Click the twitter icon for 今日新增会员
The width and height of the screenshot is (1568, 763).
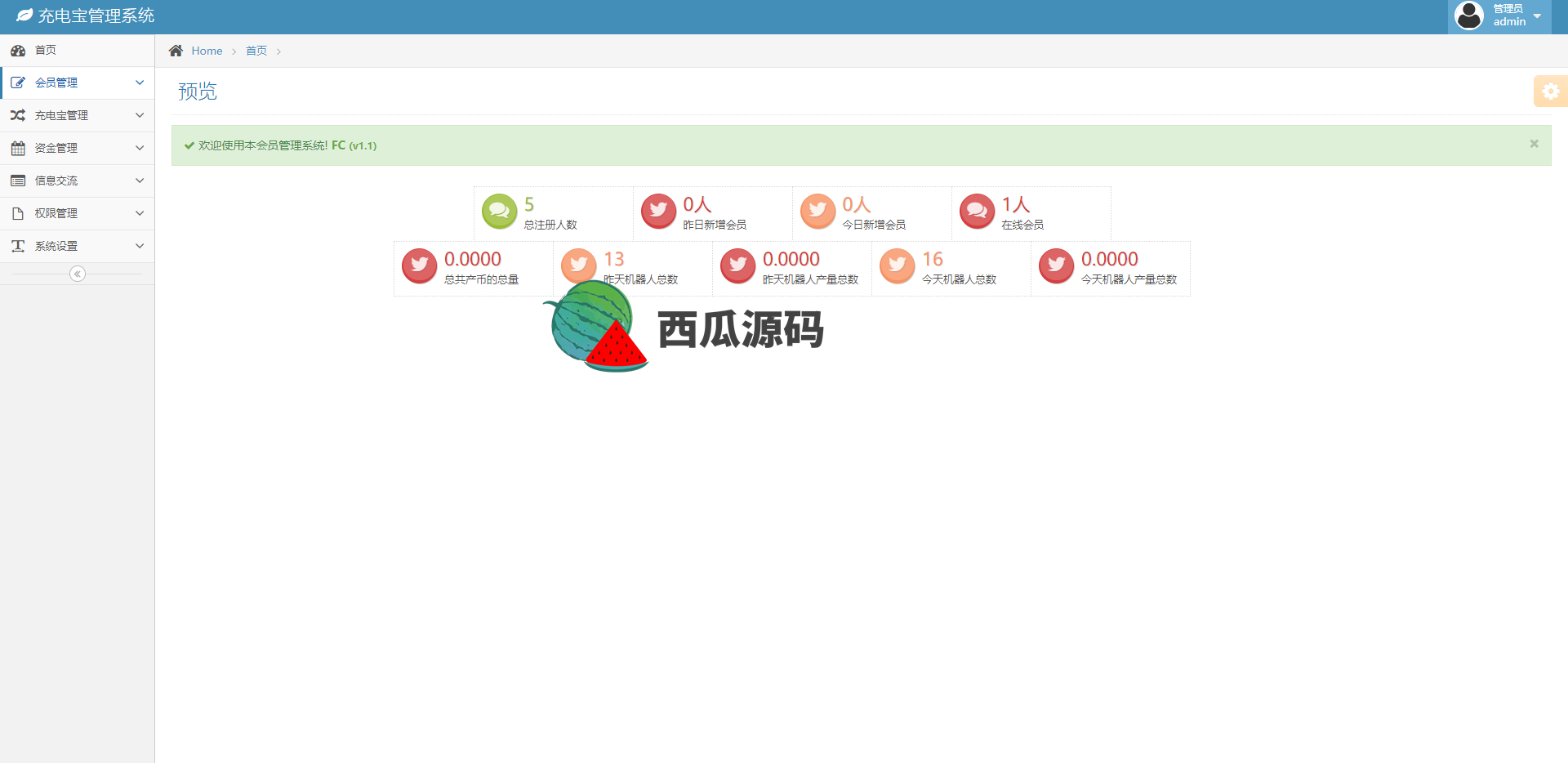click(x=817, y=212)
